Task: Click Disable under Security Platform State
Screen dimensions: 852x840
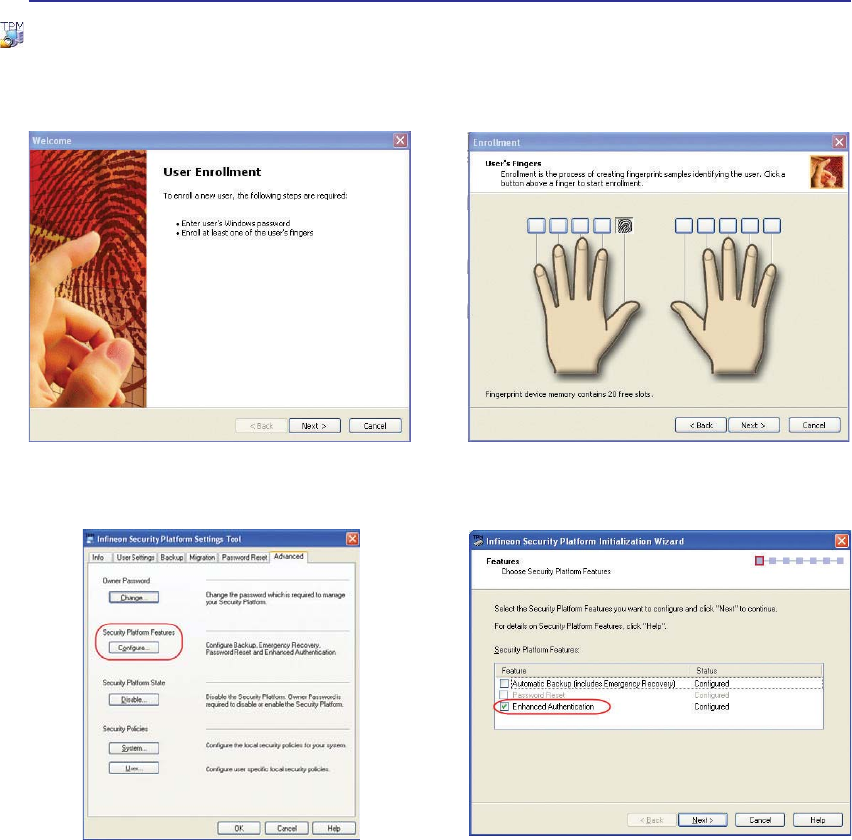Action: [x=134, y=700]
